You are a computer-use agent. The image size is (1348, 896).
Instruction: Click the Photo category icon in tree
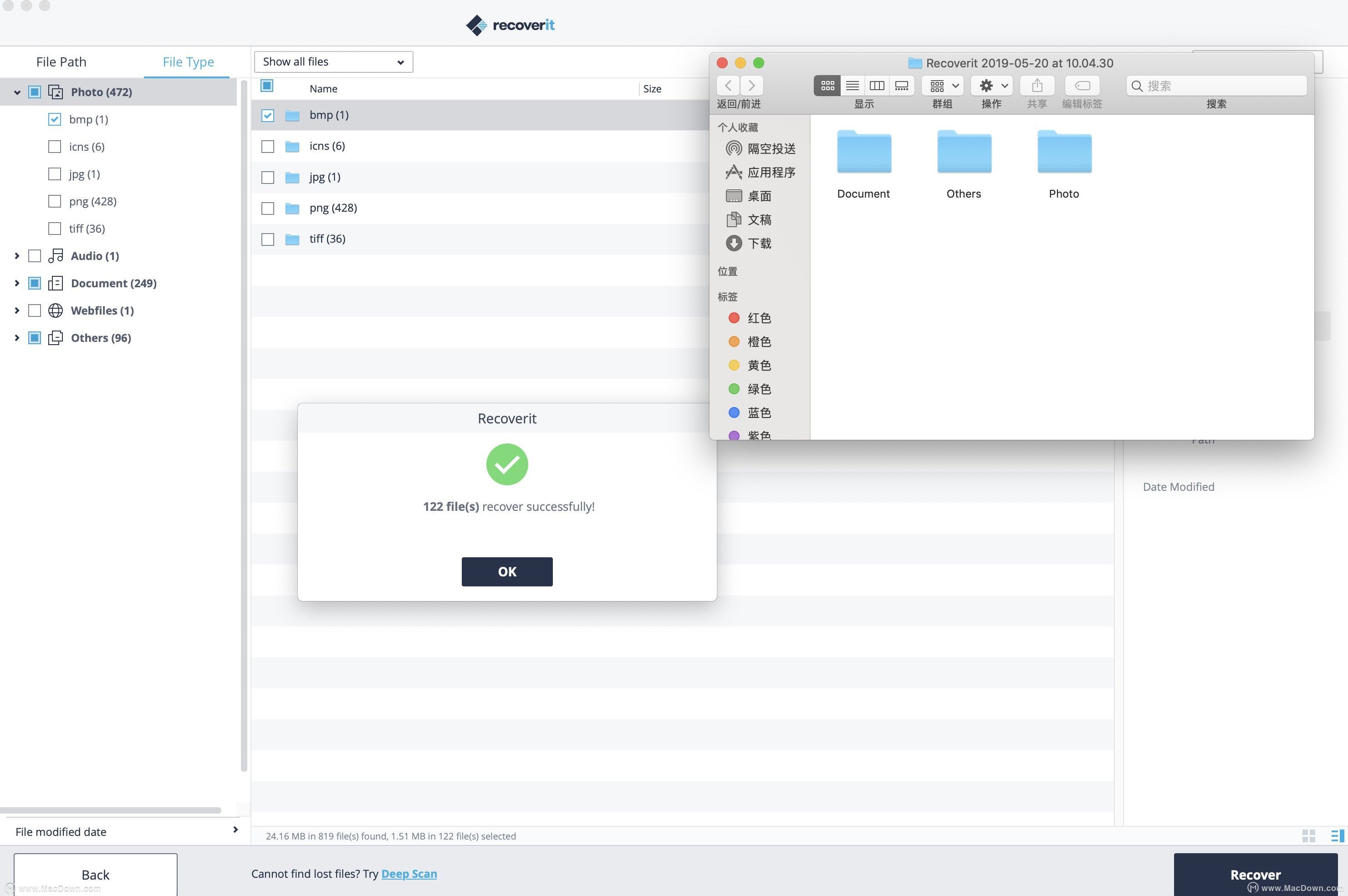(x=56, y=92)
